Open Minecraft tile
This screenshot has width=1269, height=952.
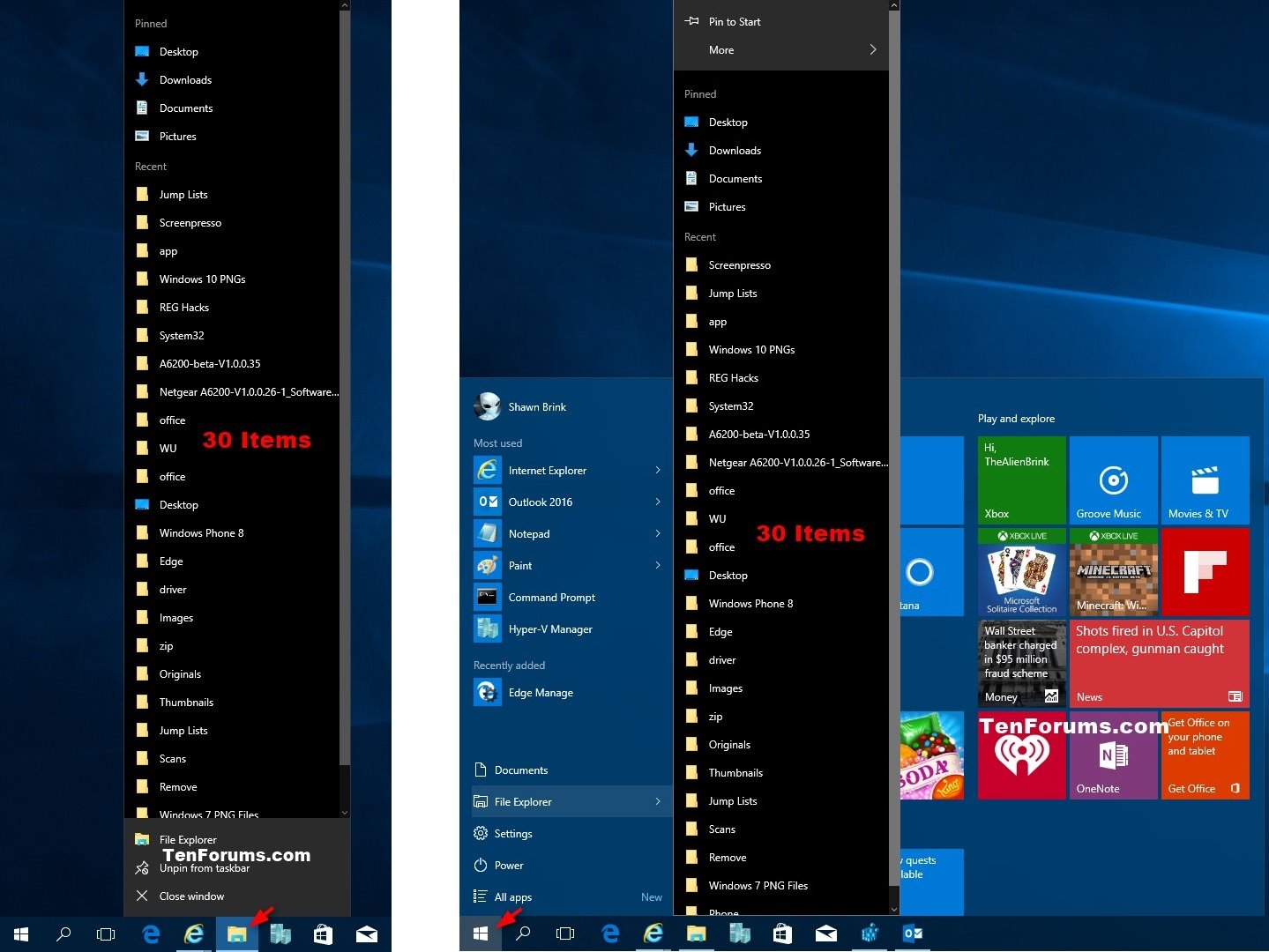[x=1114, y=572]
